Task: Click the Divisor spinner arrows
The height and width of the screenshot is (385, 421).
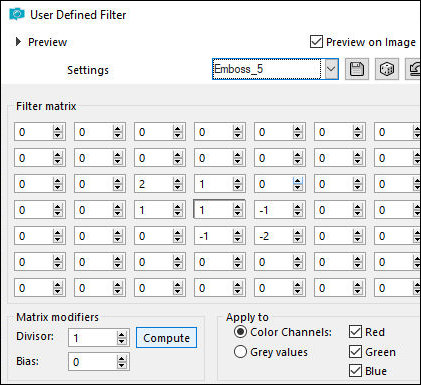Action: (x=122, y=338)
